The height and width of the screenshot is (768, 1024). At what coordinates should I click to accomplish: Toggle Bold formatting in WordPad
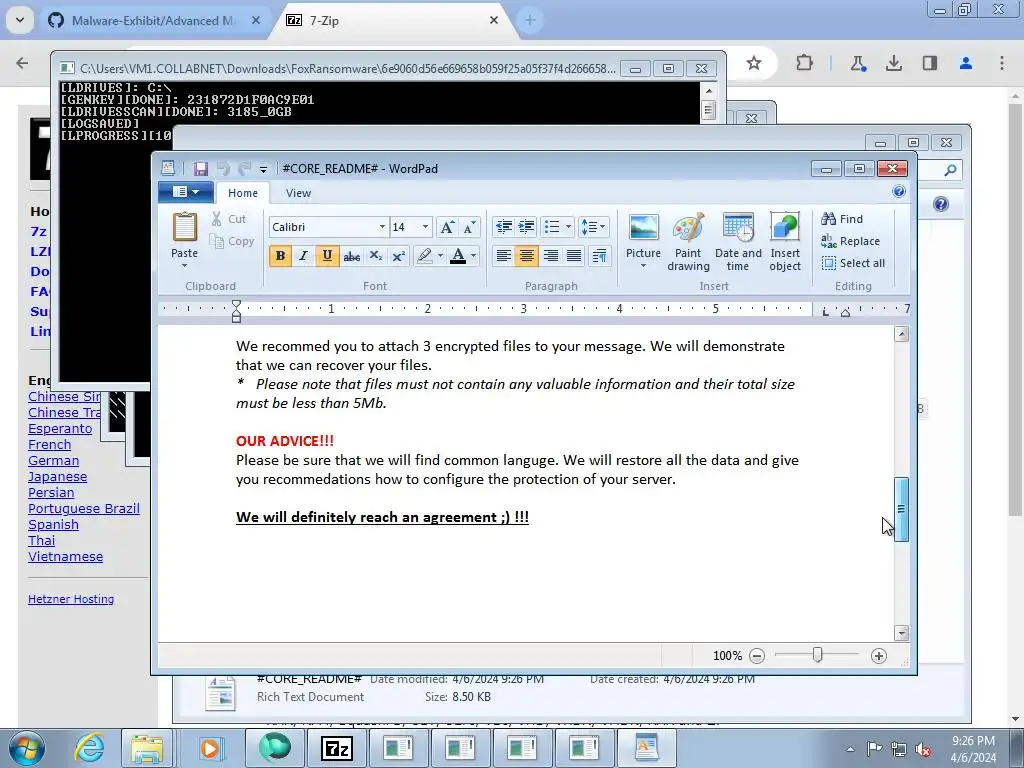click(x=280, y=255)
